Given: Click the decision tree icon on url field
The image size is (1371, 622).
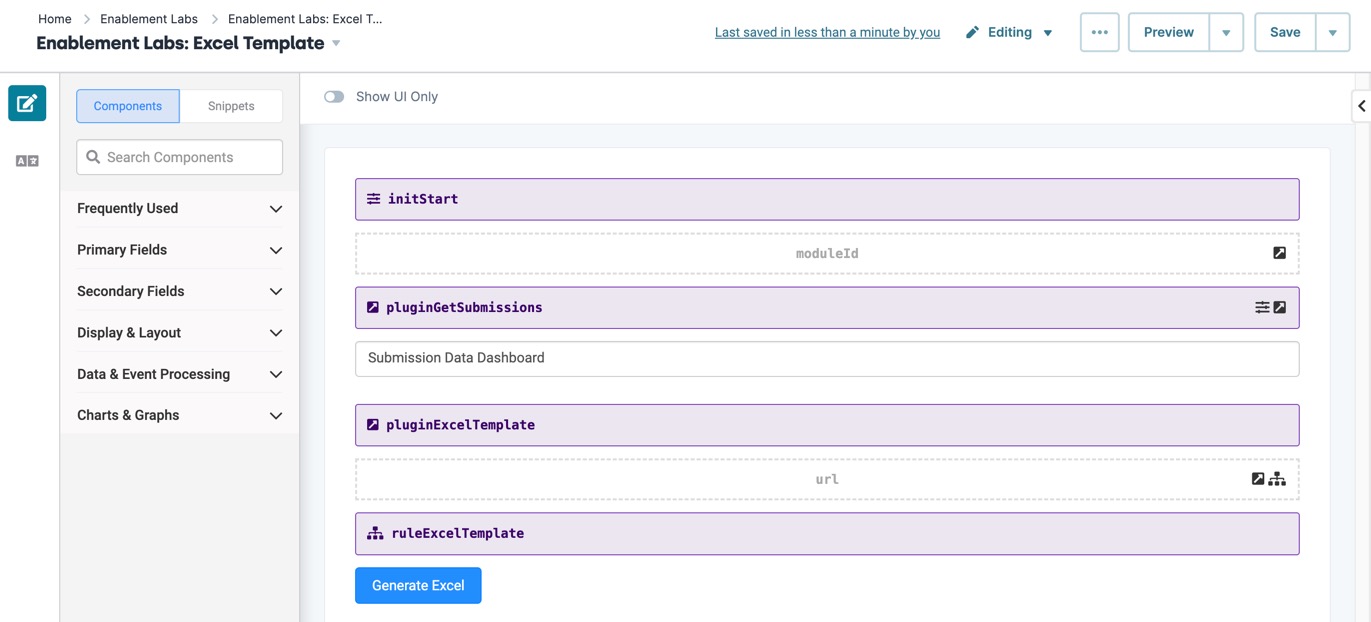Looking at the screenshot, I should [x=1277, y=479].
